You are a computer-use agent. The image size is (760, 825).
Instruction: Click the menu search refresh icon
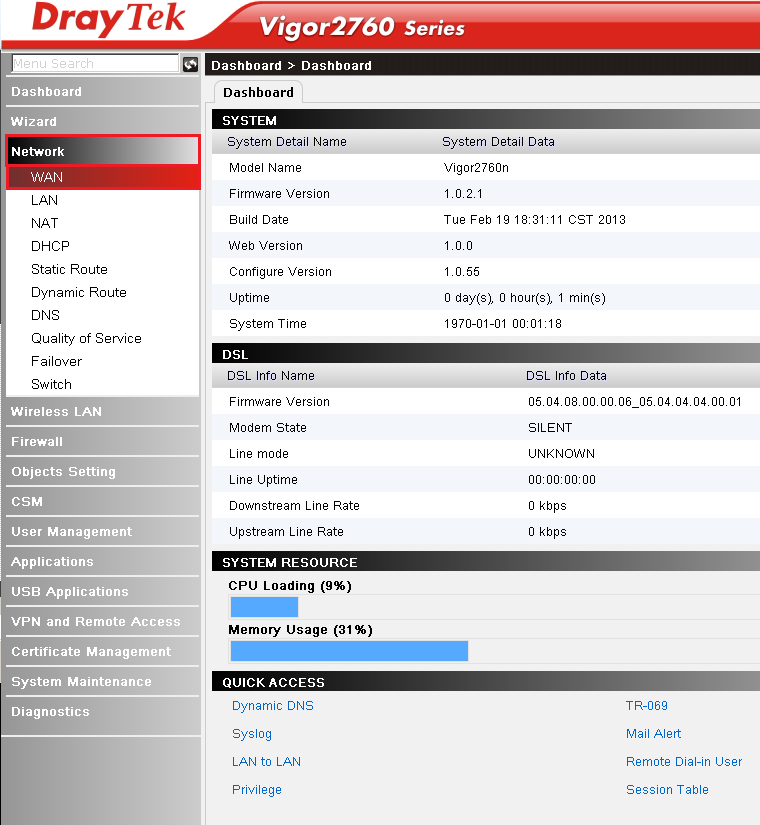[x=190, y=64]
